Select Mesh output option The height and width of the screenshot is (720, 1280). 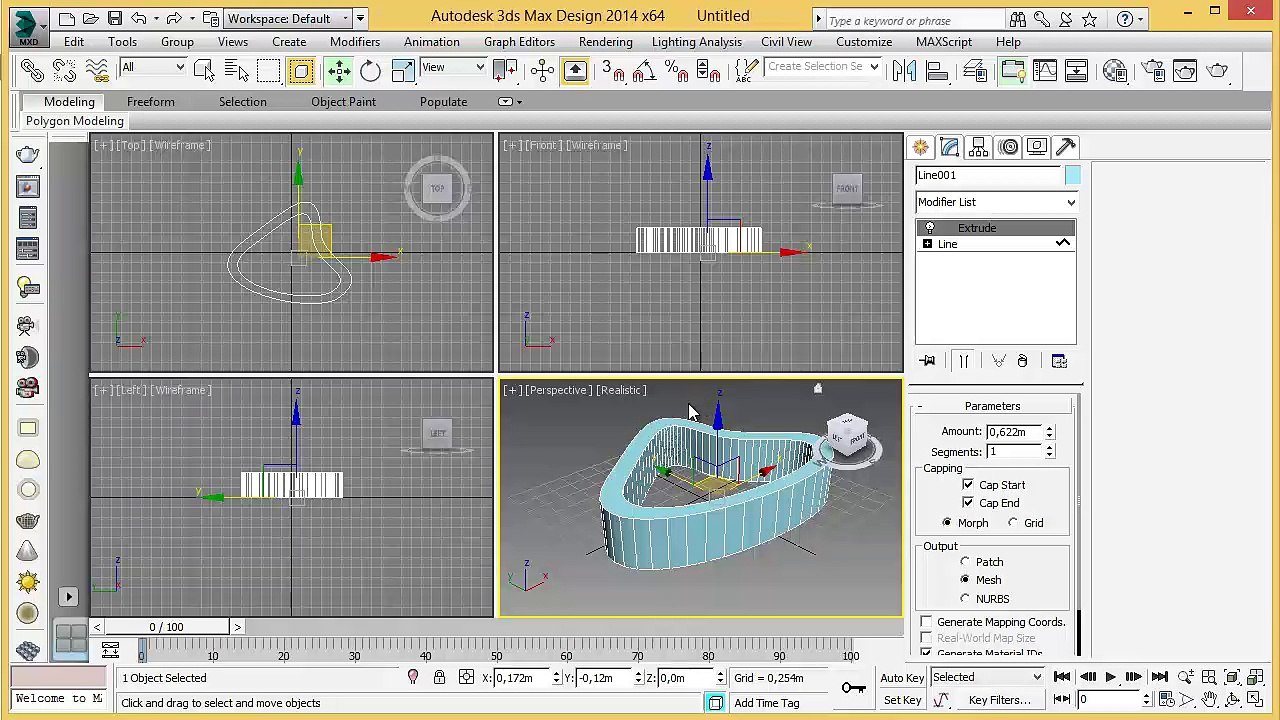tap(965, 580)
